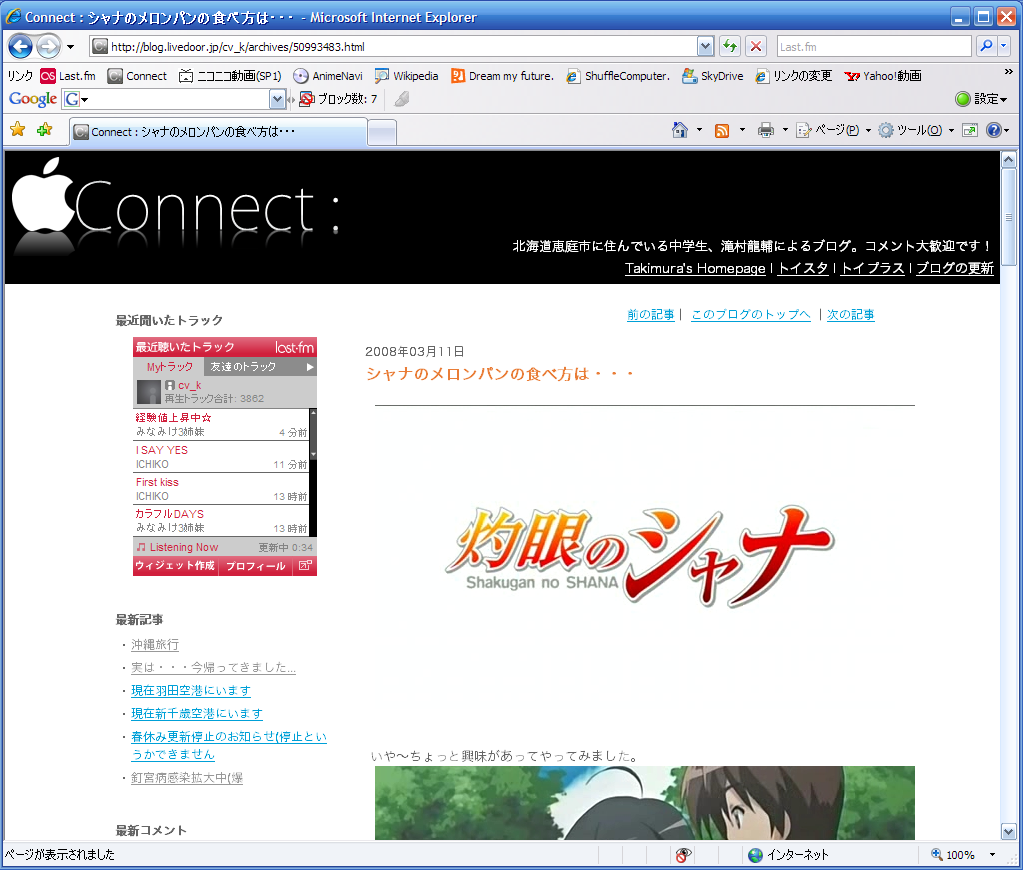Viewport: 1023px width, 870px height.
Task: Open Dream my future. links favorite
Action: tap(502, 76)
